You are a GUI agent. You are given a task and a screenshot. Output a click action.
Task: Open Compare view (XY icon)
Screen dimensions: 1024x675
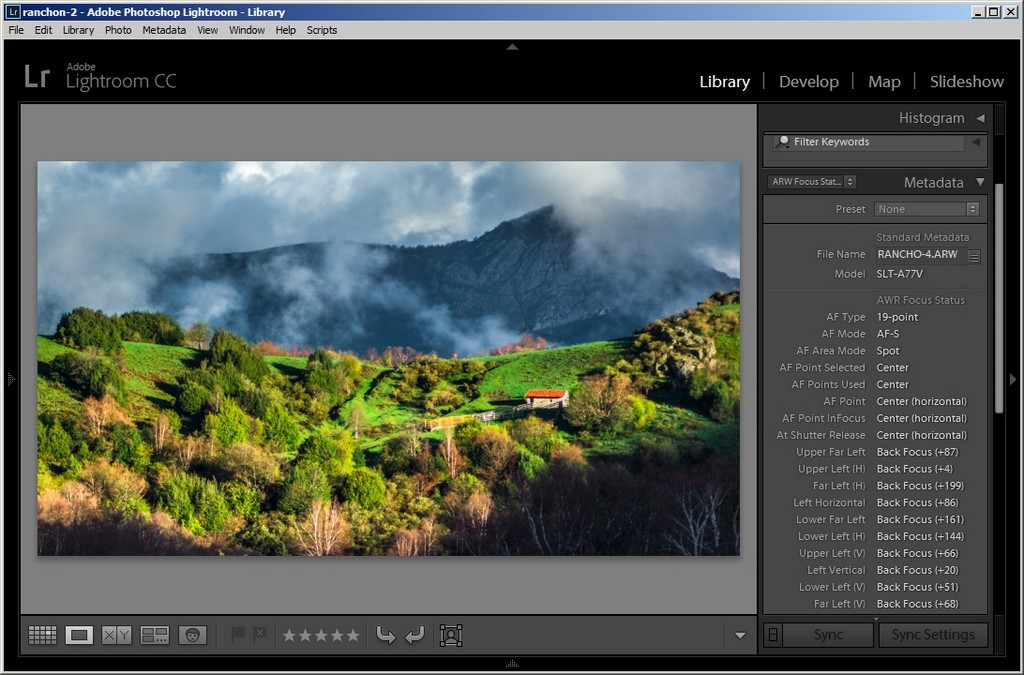(x=117, y=635)
